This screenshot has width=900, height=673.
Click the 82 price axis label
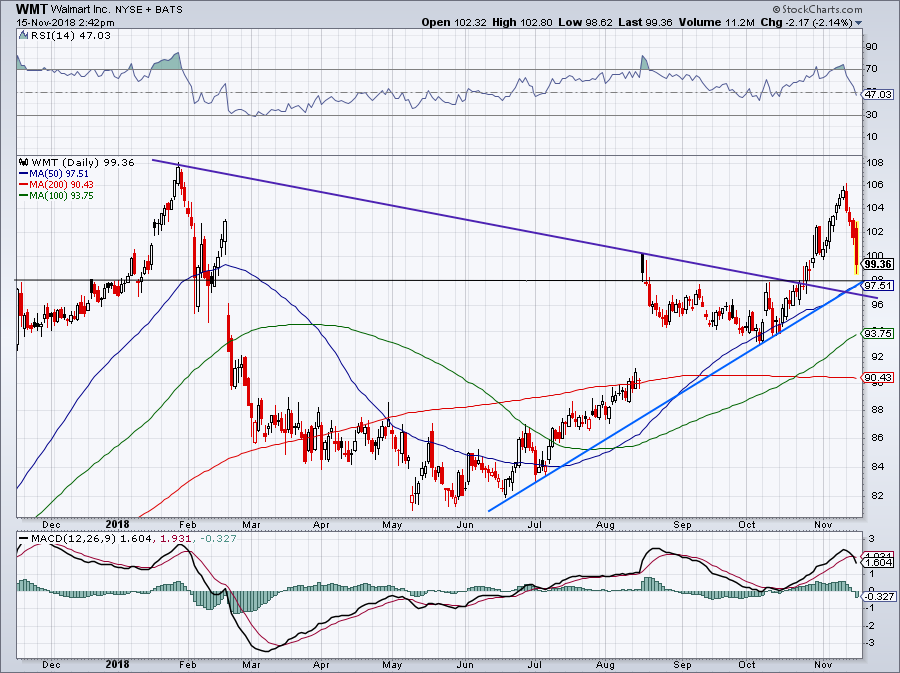pyautogui.click(x=878, y=495)
